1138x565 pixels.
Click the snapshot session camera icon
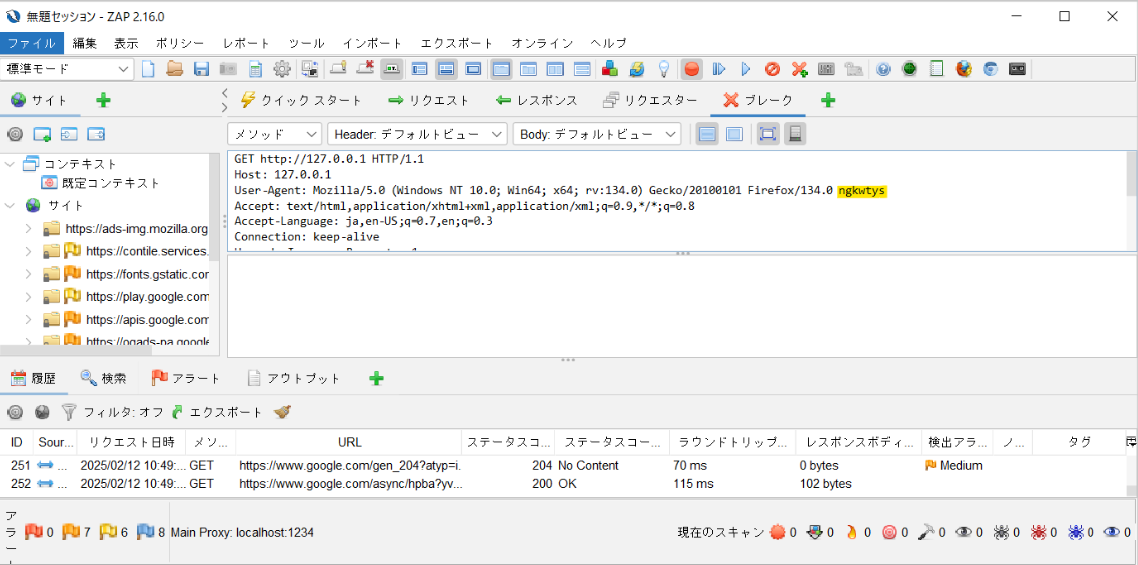point(228,69)
